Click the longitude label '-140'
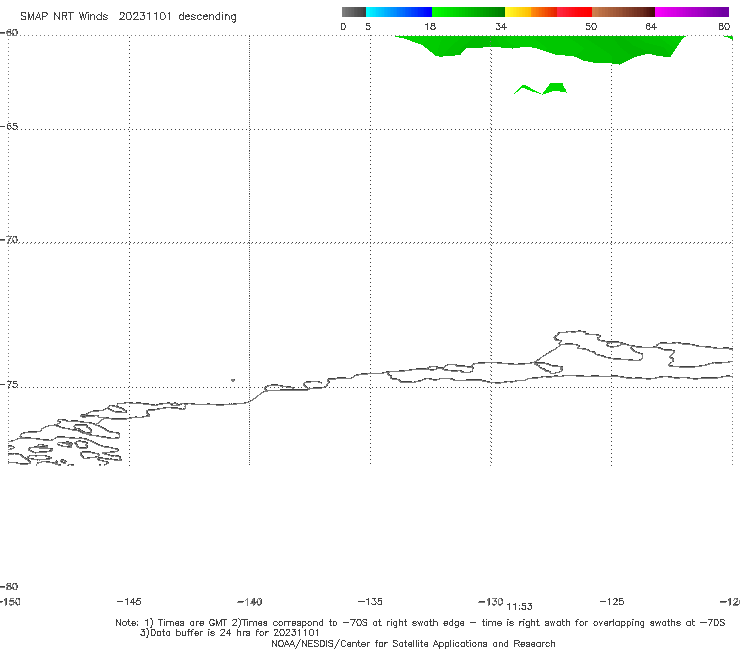Screen dimensions: 740x650 [x=250, y=602]
